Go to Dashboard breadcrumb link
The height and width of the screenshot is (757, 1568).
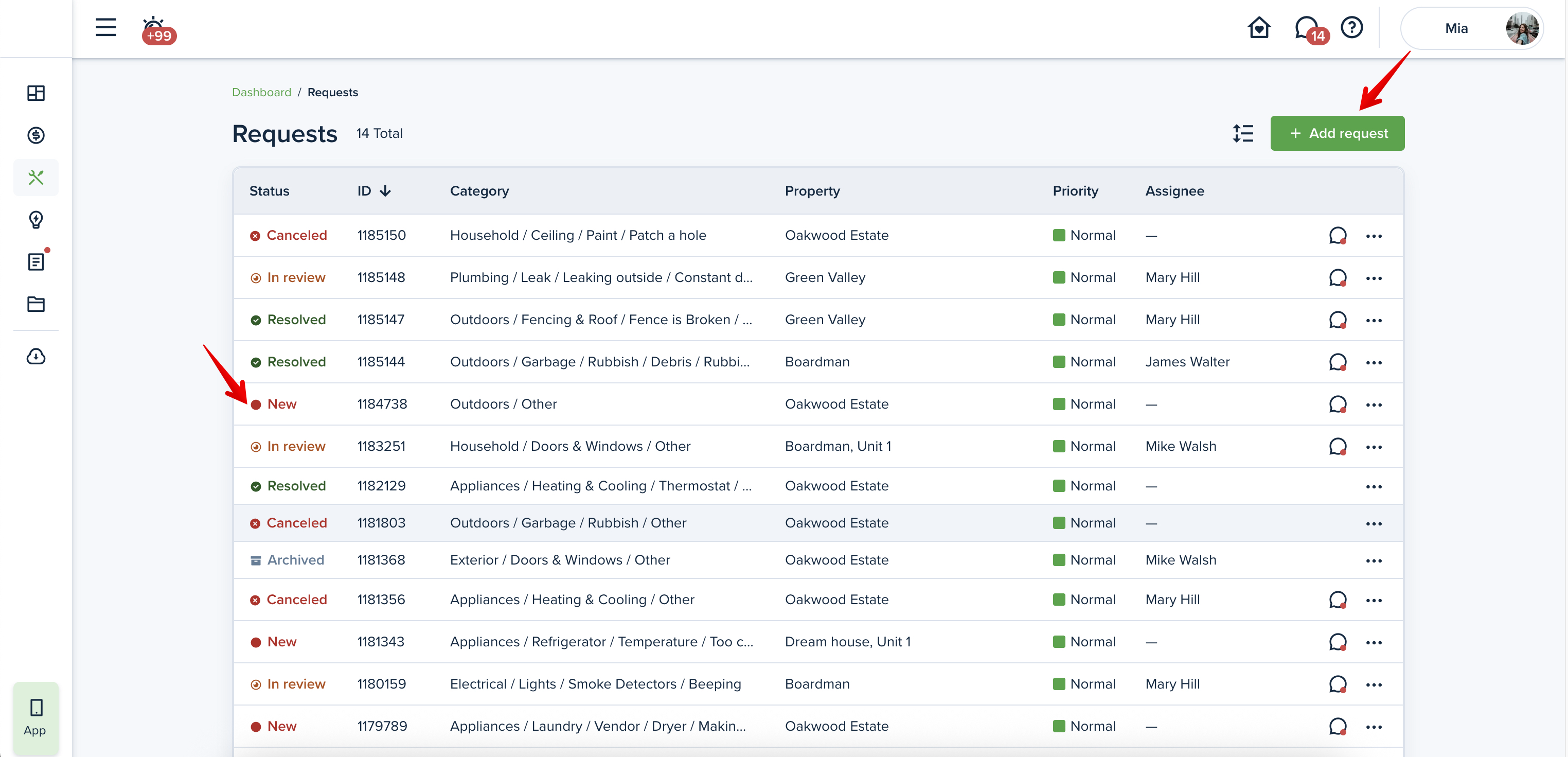click(261, 92)
